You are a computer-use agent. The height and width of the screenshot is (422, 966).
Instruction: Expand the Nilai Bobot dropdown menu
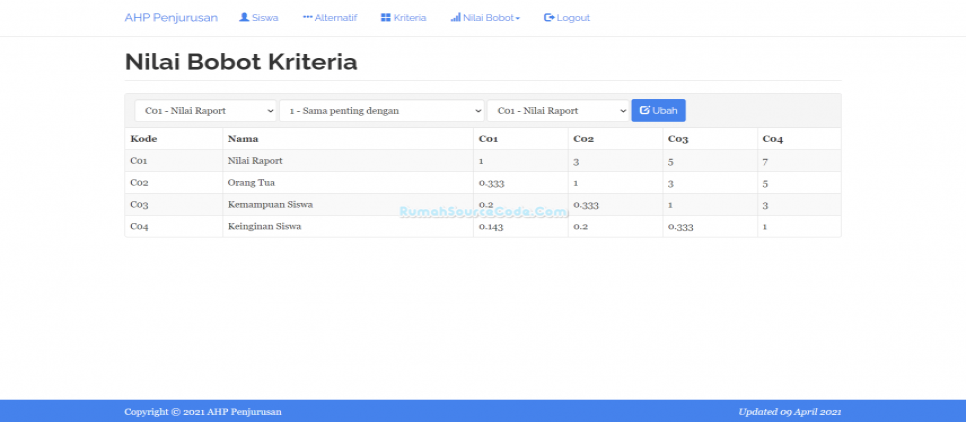click(485, 18)
